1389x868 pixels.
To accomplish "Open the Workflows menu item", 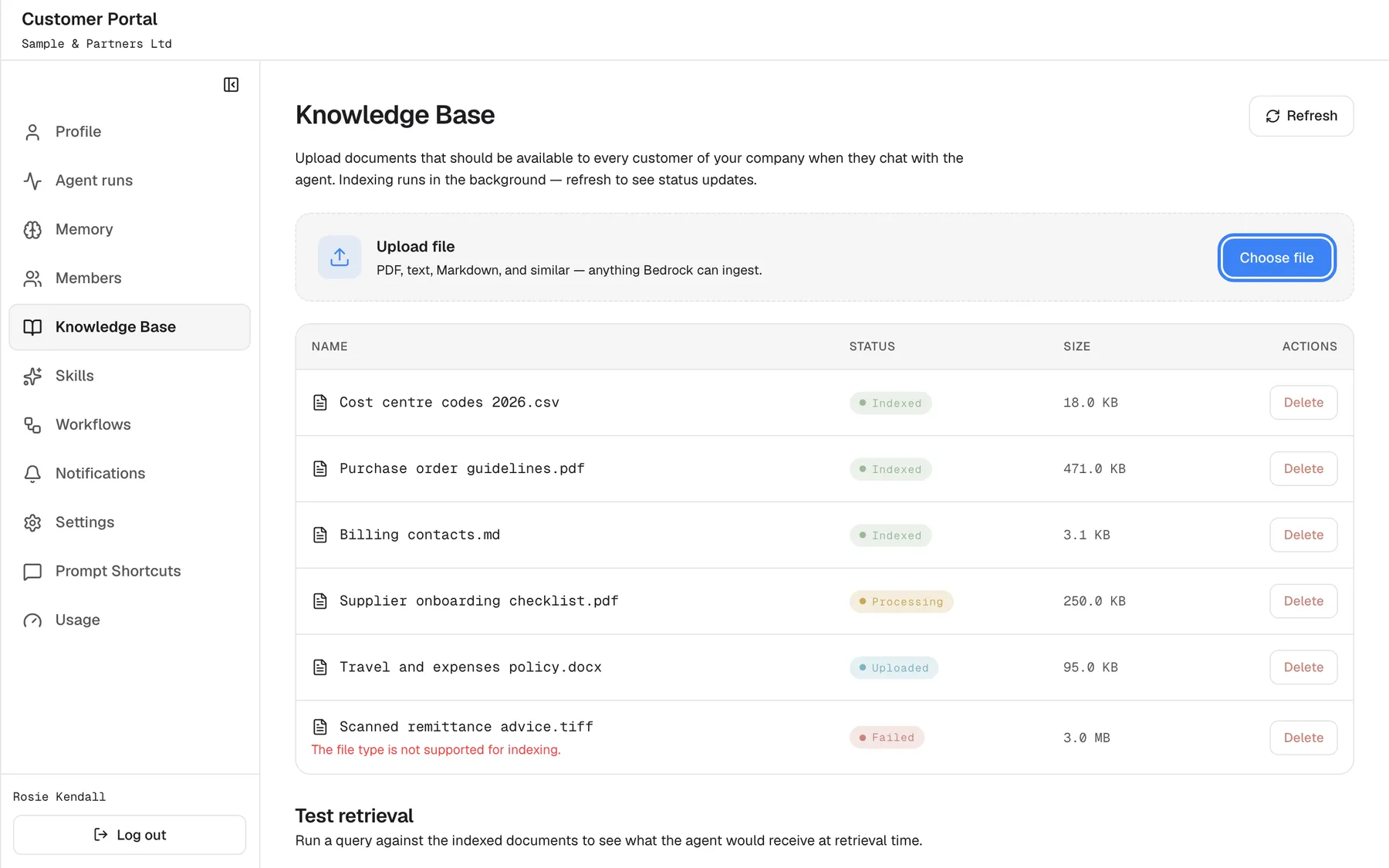I will (130, 425).
